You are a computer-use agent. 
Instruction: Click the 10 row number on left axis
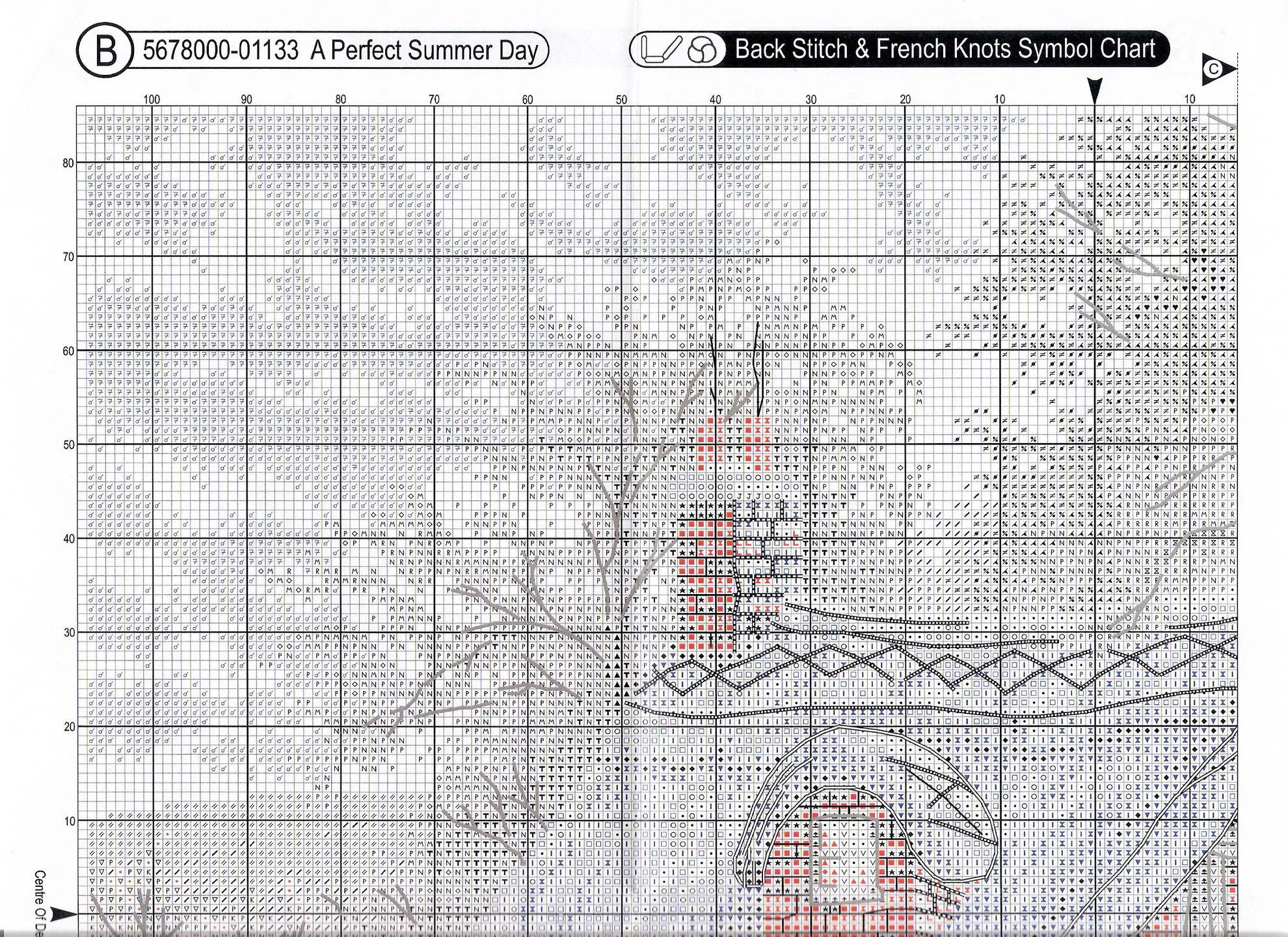click(70, 821)
